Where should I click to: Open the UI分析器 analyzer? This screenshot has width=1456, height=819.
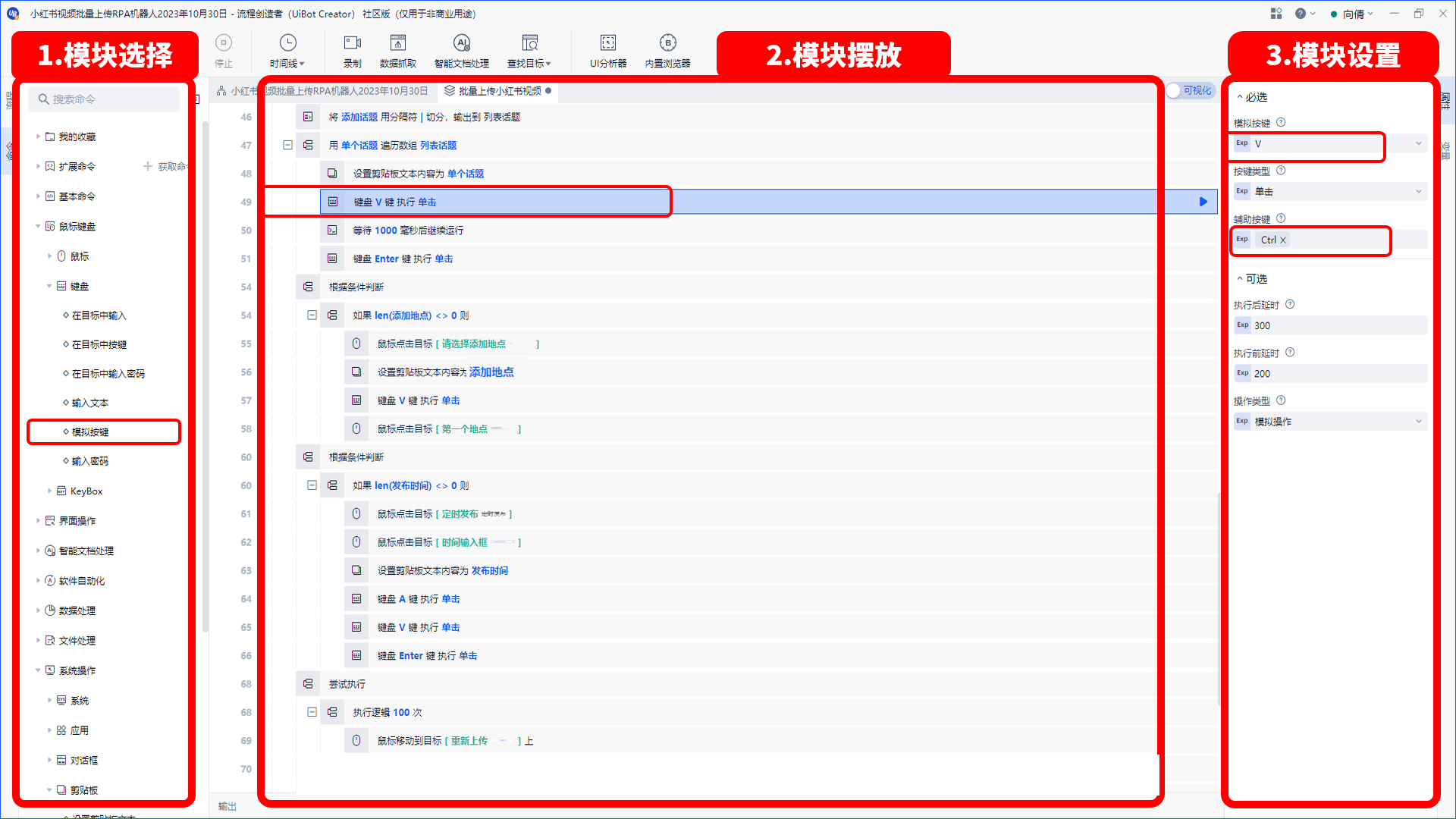608,51
